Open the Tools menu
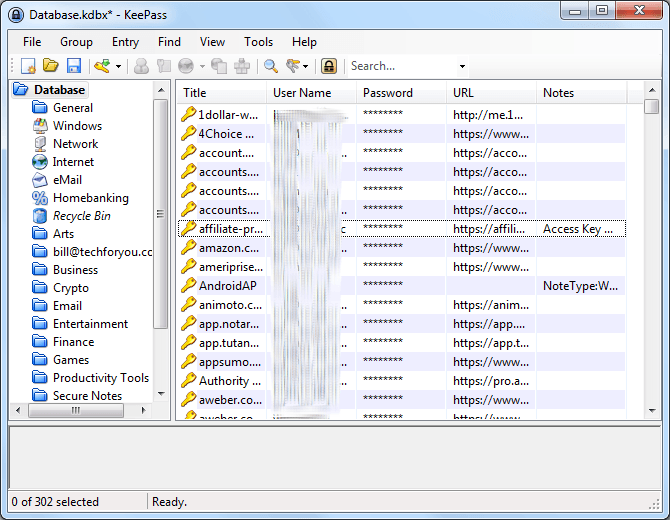This screenshot has height=520, width=670. (258, 42)
